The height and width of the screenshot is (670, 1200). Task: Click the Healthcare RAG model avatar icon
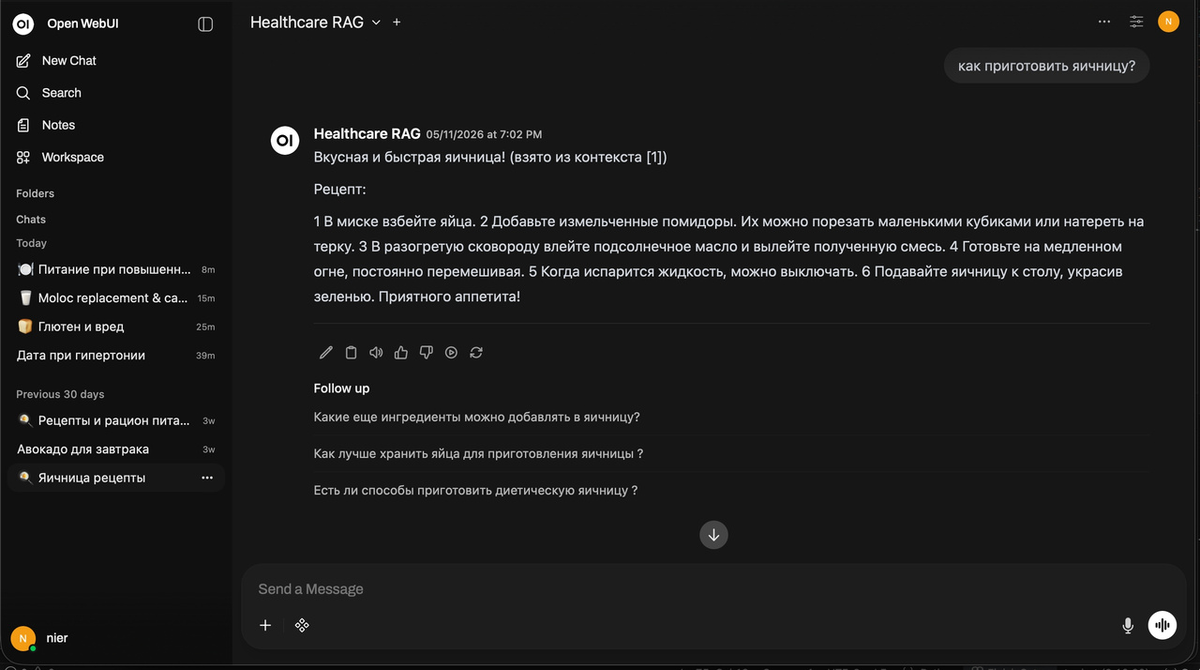285,140
